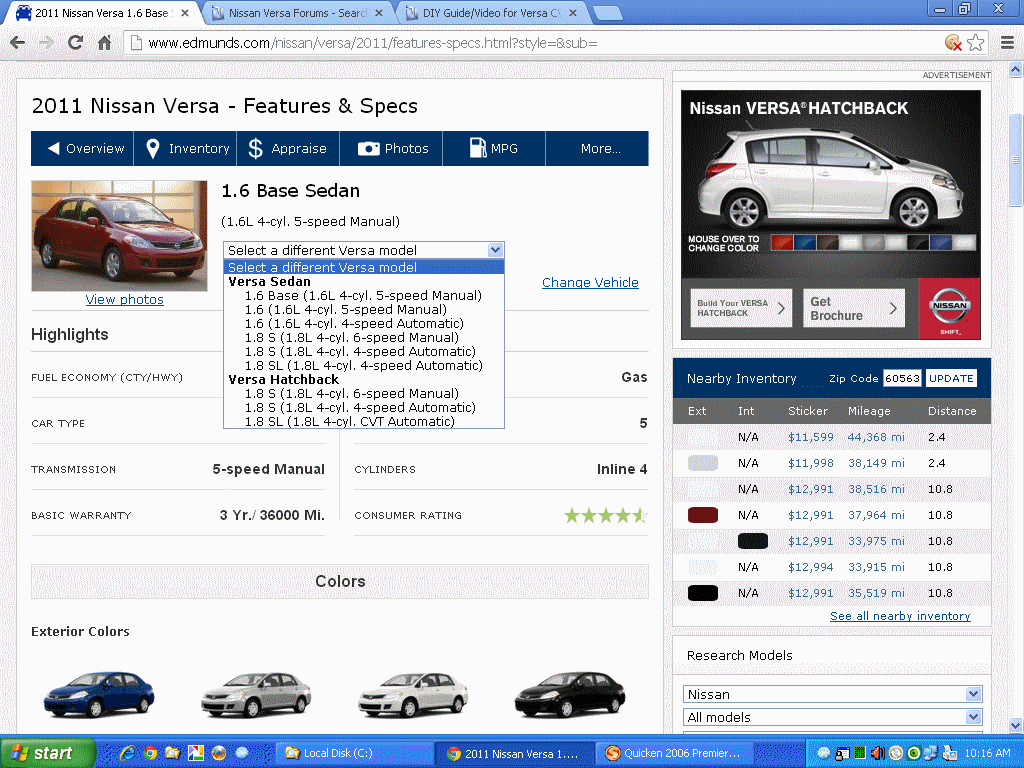This screenshot has height=768, width=1024.
Task: Reload the page with the refresh icon
Action: coord(75,43)
